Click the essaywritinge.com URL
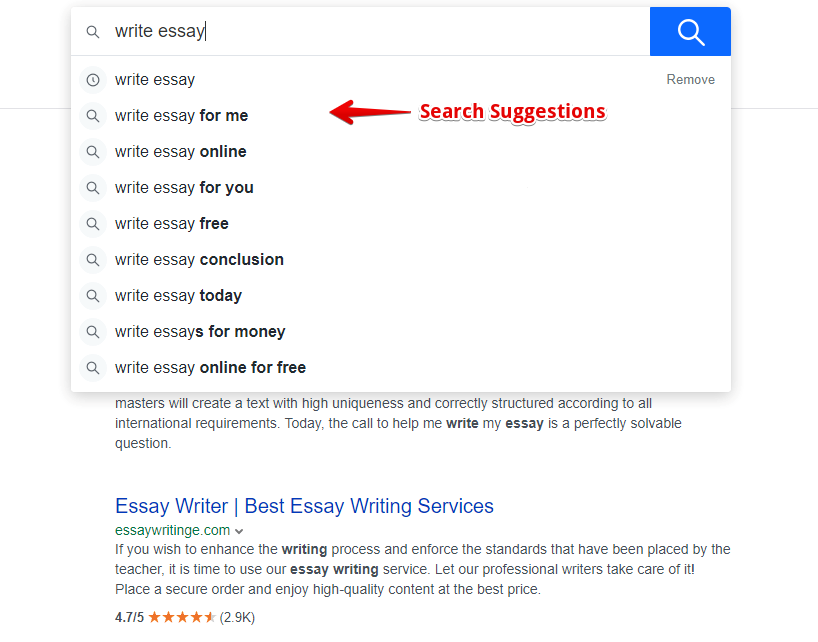Viewport: 818px width, 642px height. tap(172, 530)
